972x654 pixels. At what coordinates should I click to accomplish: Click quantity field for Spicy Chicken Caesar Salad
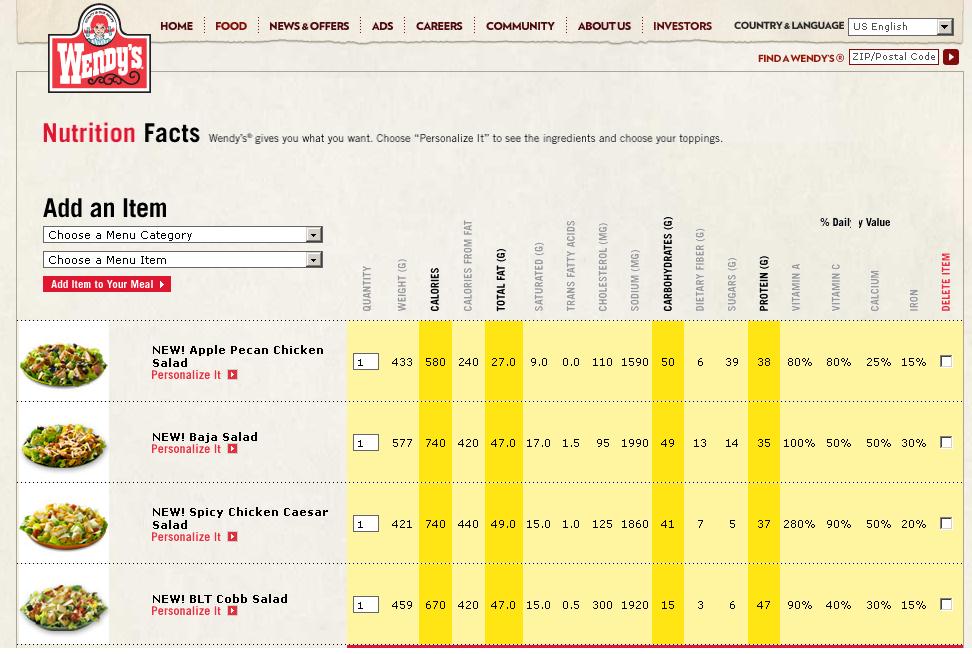(x=366, y=524)
